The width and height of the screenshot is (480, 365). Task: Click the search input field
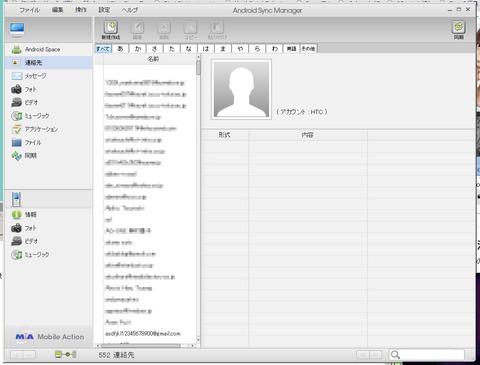pos(431,355)
